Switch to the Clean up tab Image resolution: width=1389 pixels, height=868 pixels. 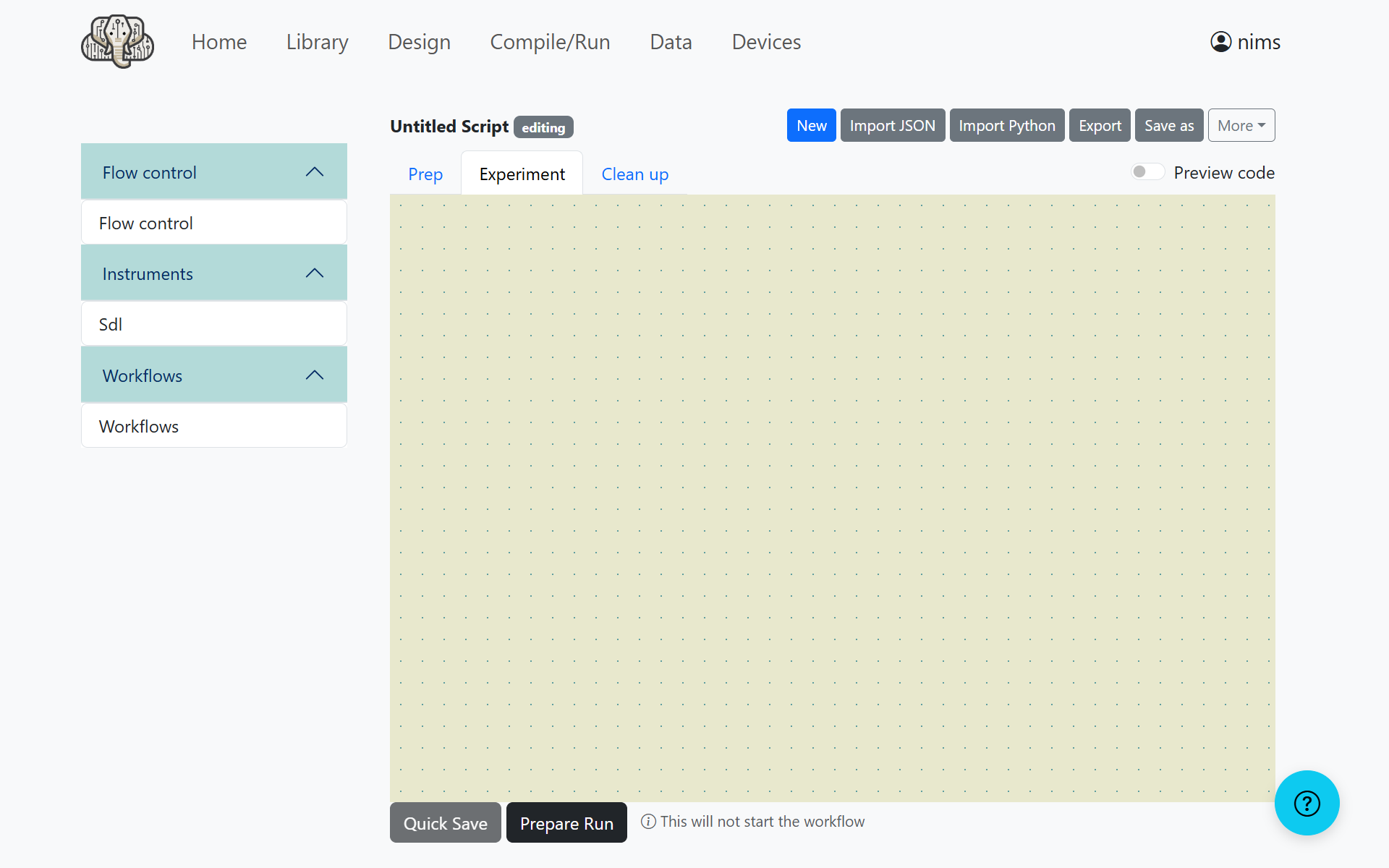[634, 174]
